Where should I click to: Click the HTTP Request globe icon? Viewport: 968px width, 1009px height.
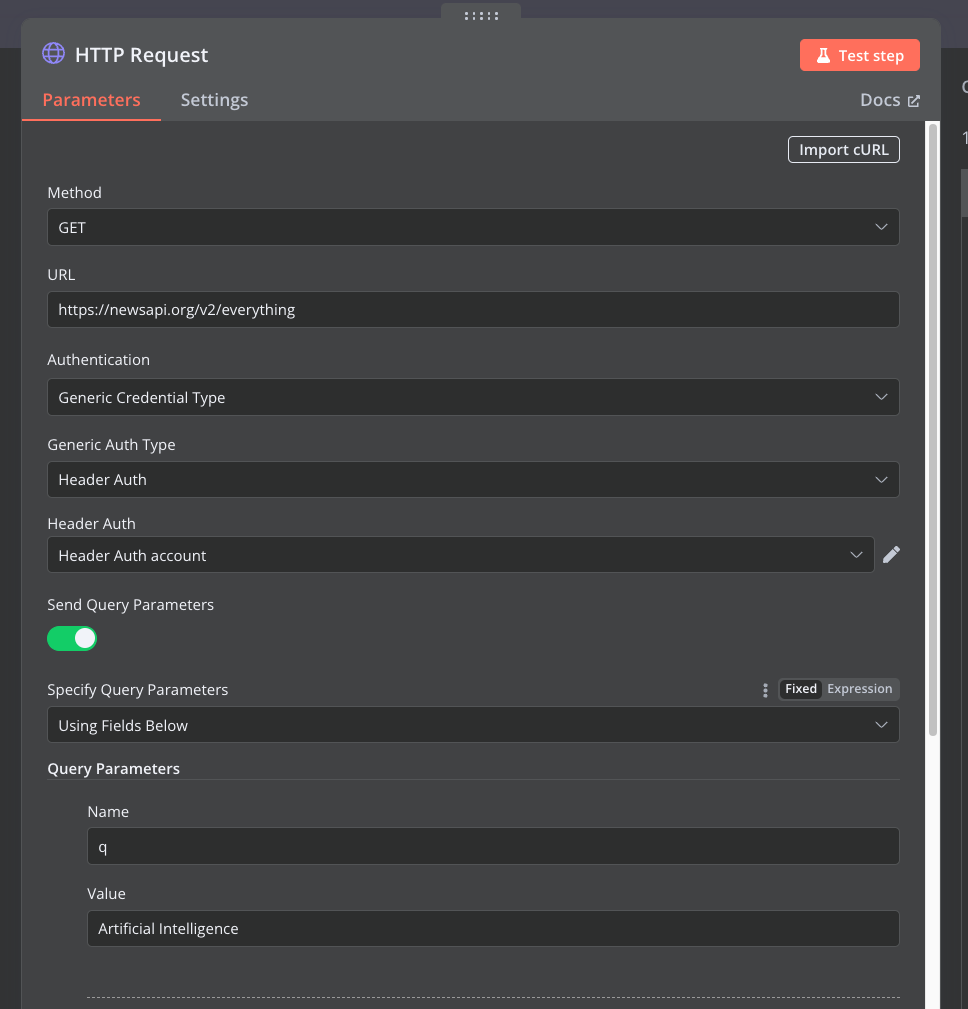(53, 53)
